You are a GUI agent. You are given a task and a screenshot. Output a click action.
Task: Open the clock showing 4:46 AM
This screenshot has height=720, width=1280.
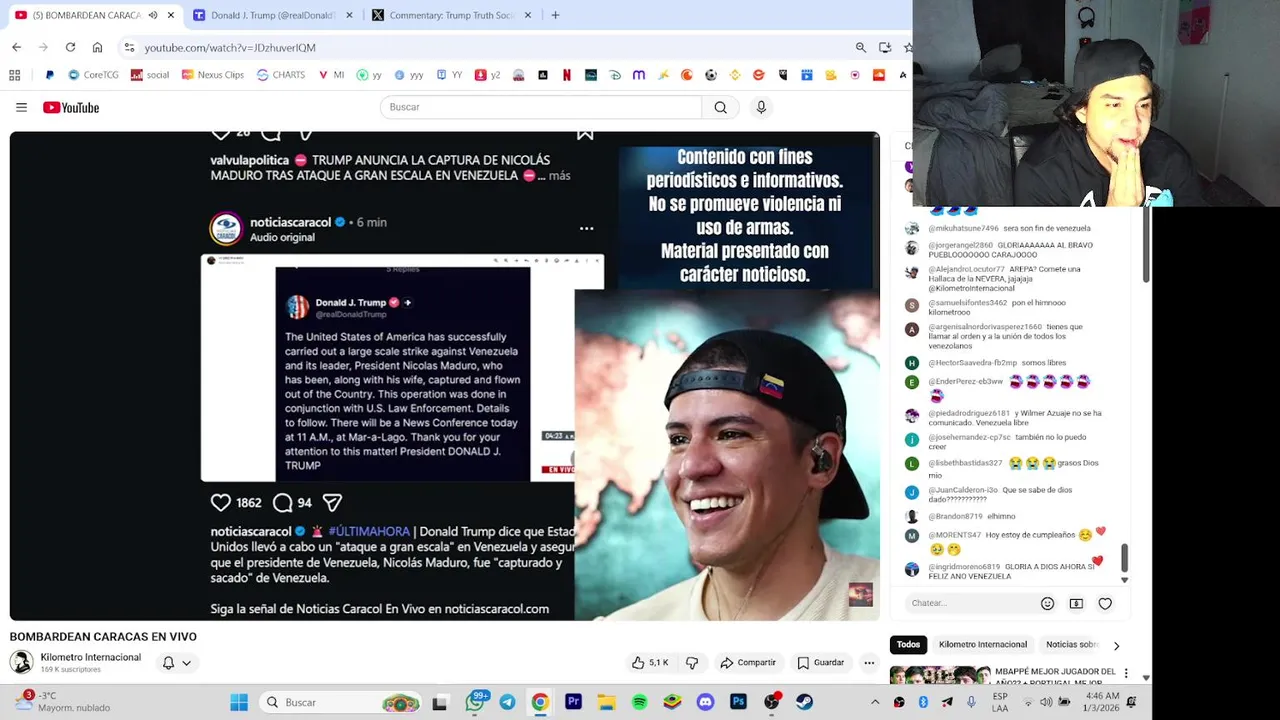coord(1102,702)
